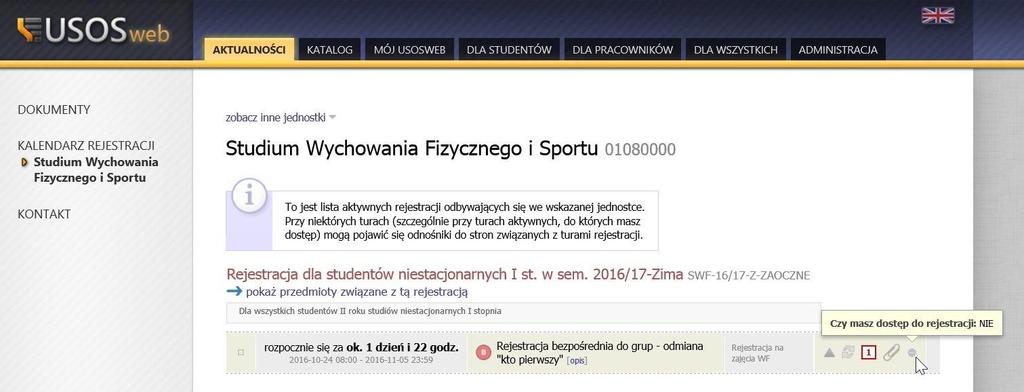Viewport: 1024px width, 392px height.
Task: Click the blue info icon
Action: click(x=249, y=196)
